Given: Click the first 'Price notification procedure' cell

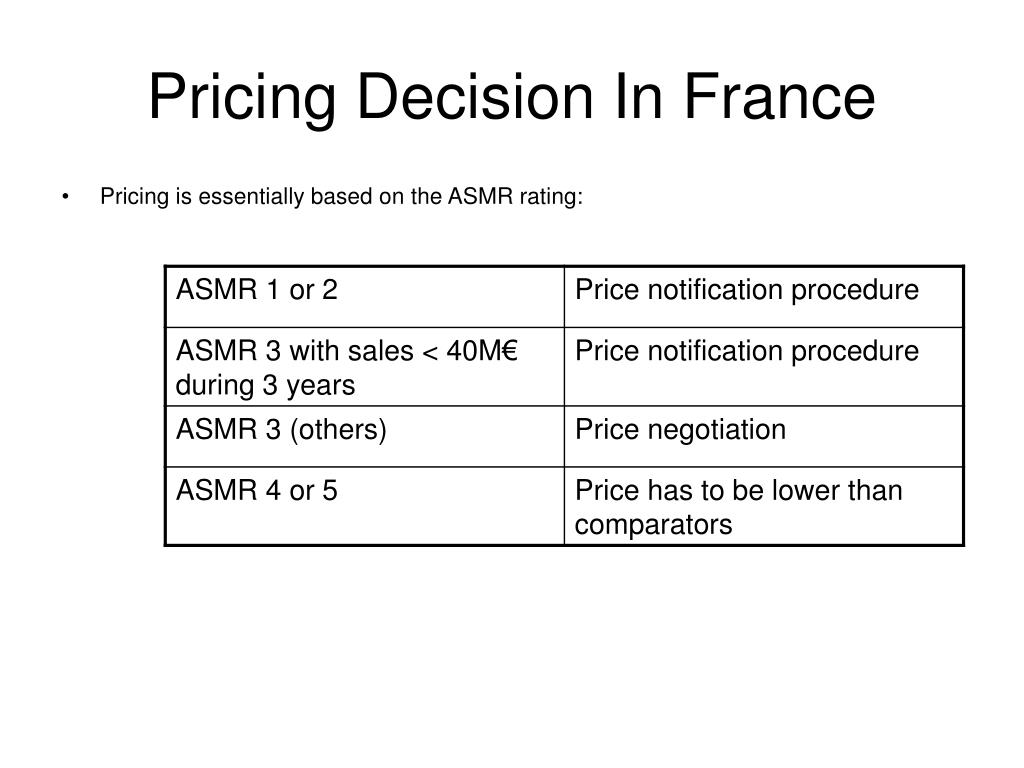Looking at the screenshot, I should tap(763, 296).
